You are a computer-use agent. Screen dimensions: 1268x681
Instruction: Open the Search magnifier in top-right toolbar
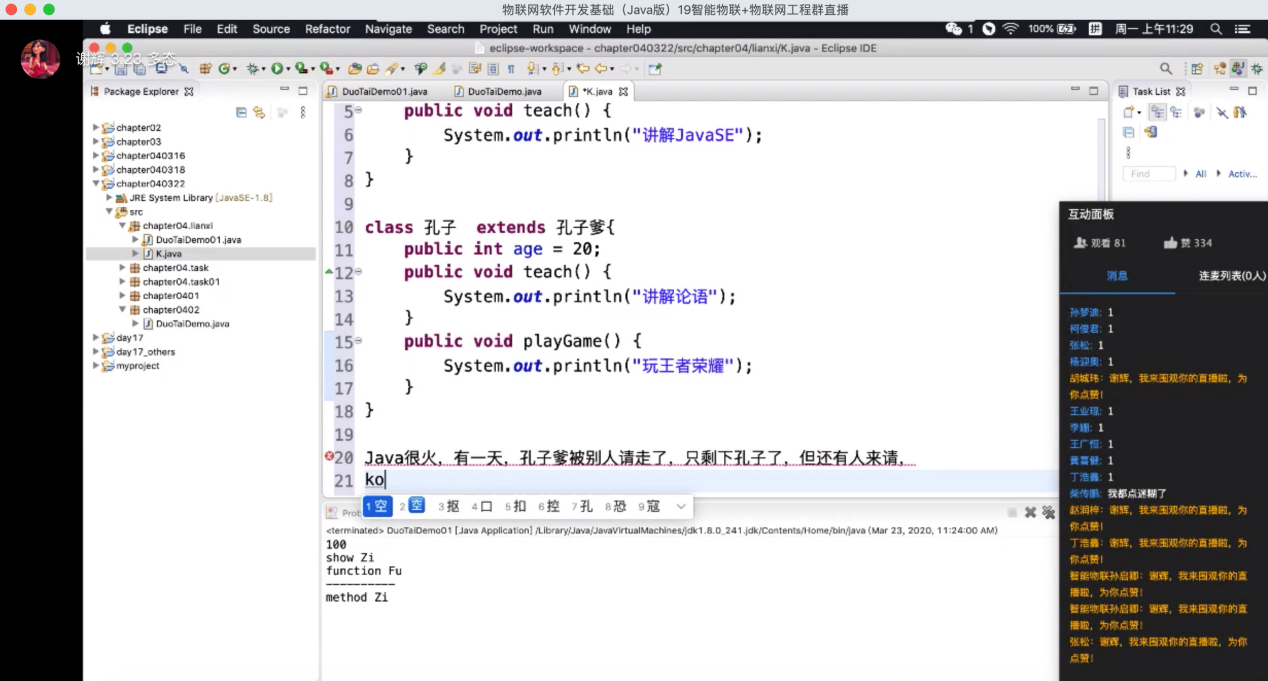pyautogui.click(x=1165, y=69)
